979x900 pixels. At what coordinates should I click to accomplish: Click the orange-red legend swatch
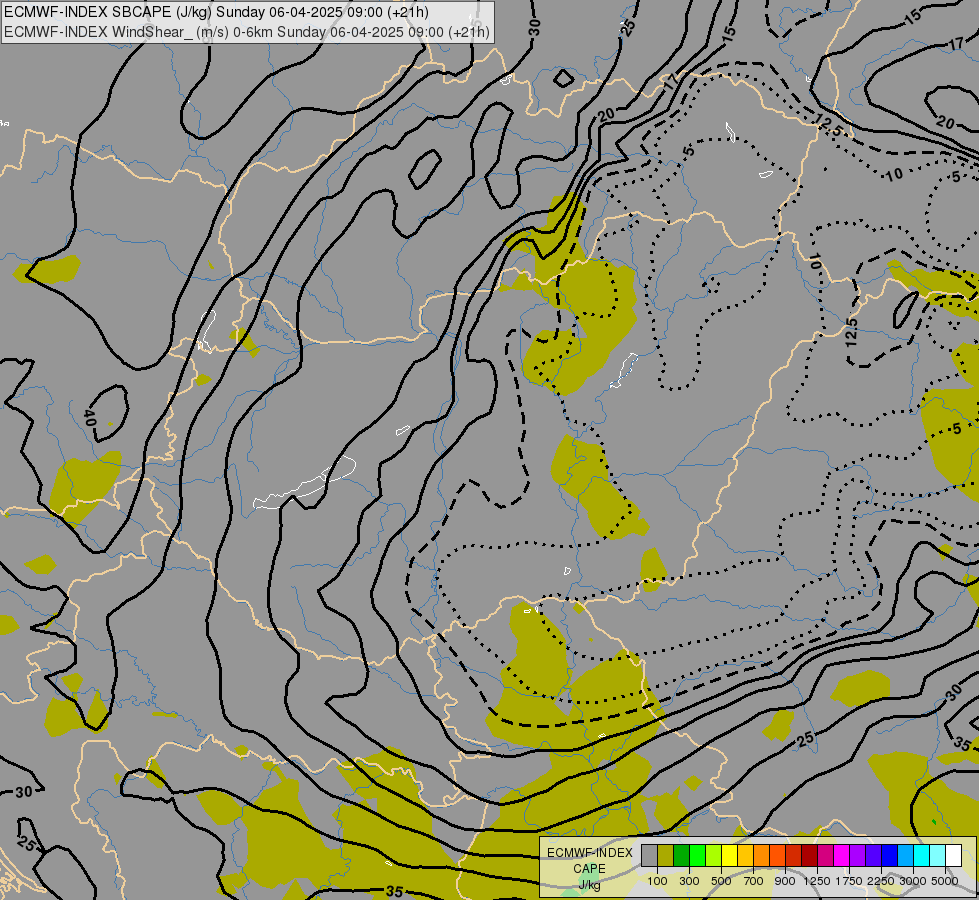point(777,855)
